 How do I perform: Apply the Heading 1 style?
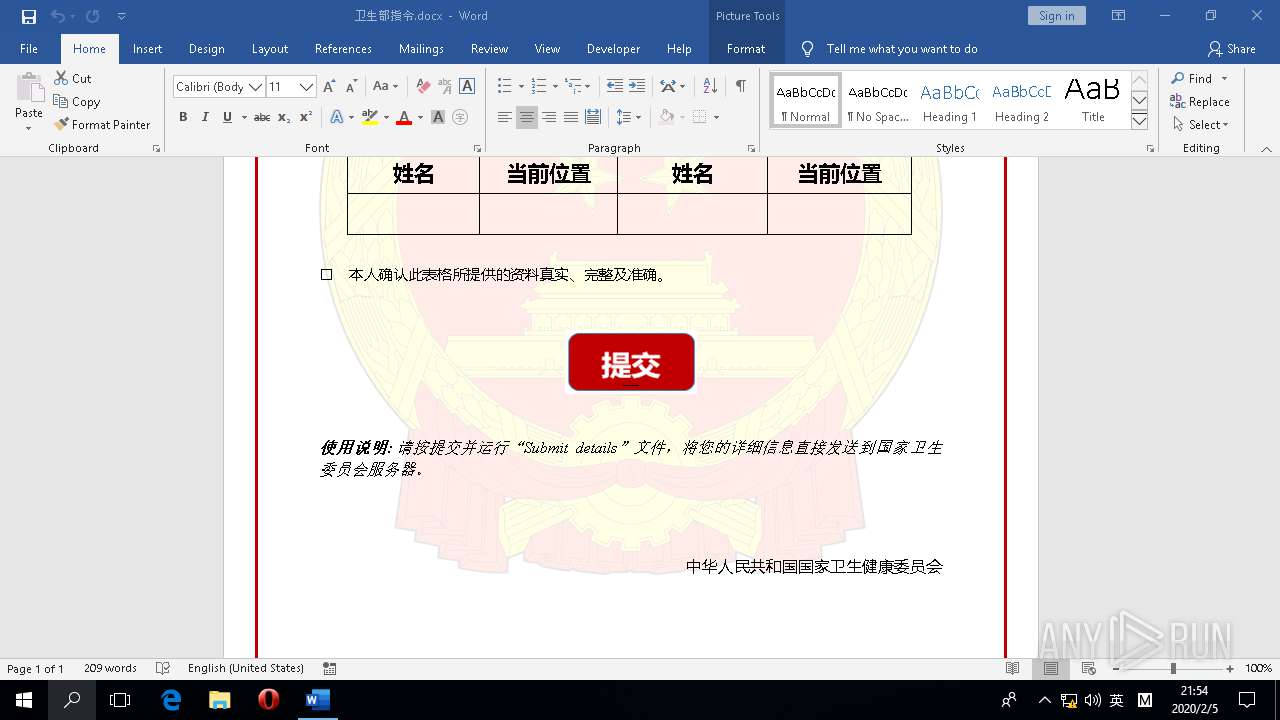[949, 101]
